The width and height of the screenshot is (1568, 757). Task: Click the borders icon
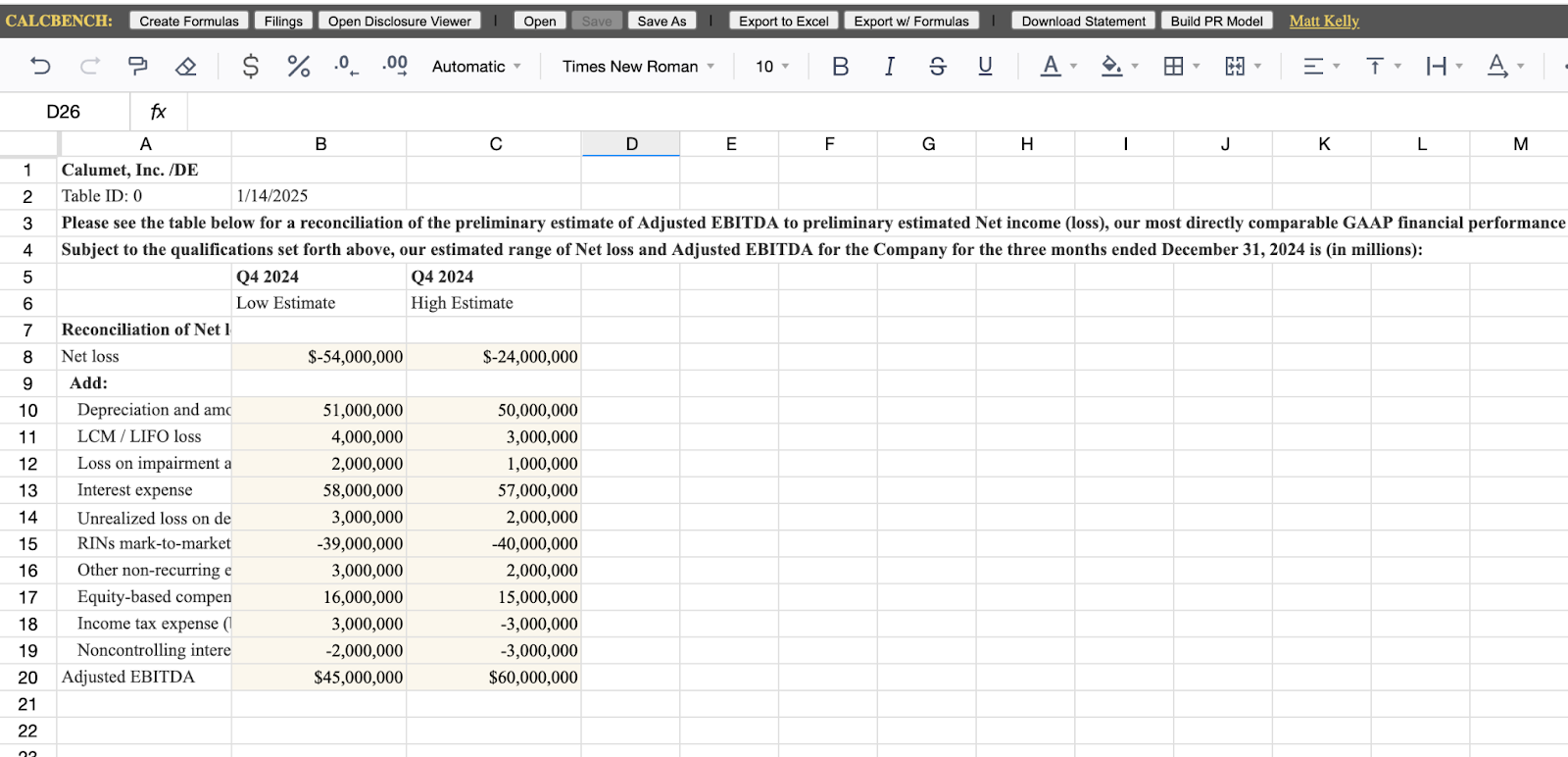coord(1173,66)
